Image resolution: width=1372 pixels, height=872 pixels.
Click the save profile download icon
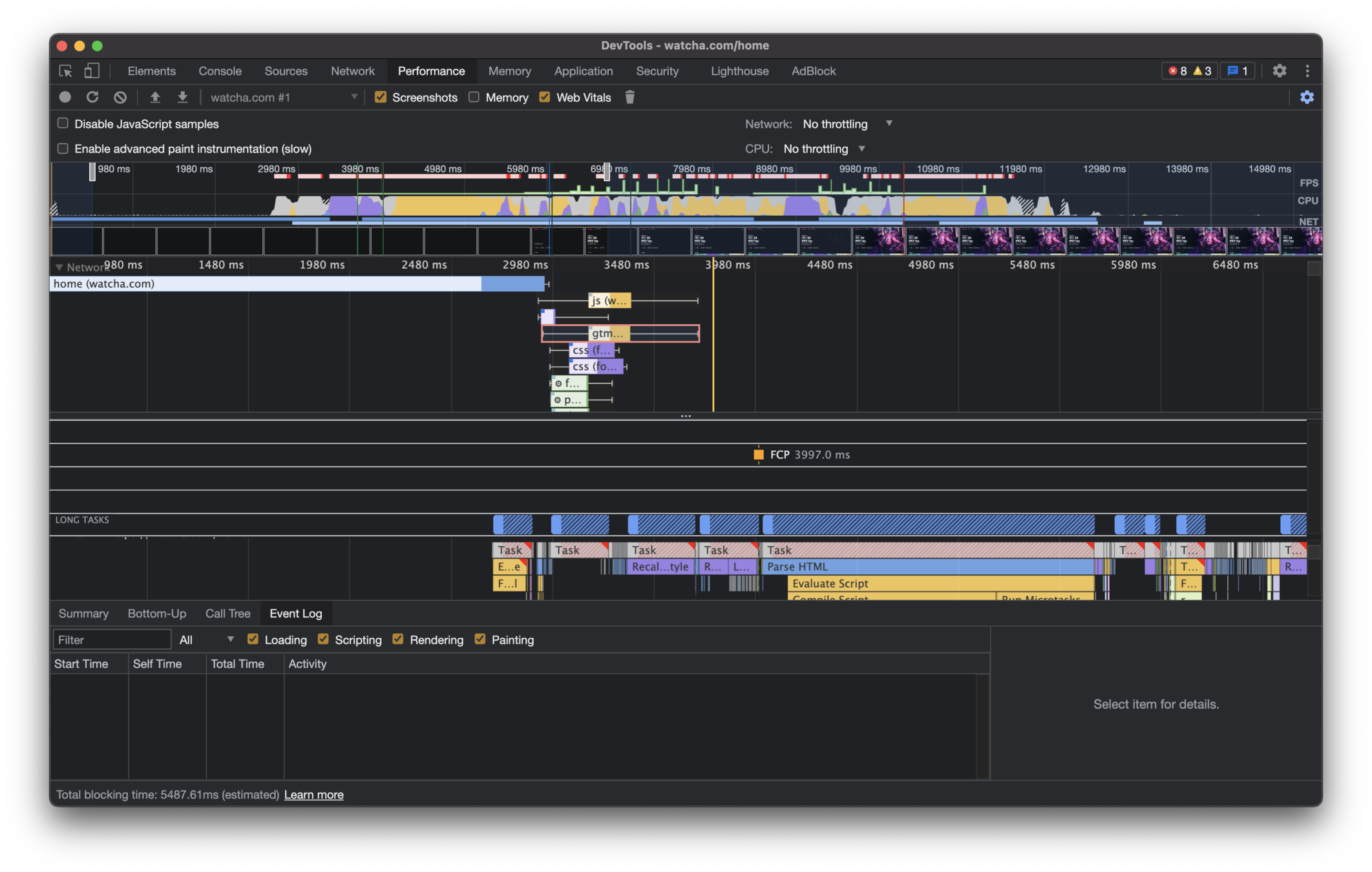183,97
